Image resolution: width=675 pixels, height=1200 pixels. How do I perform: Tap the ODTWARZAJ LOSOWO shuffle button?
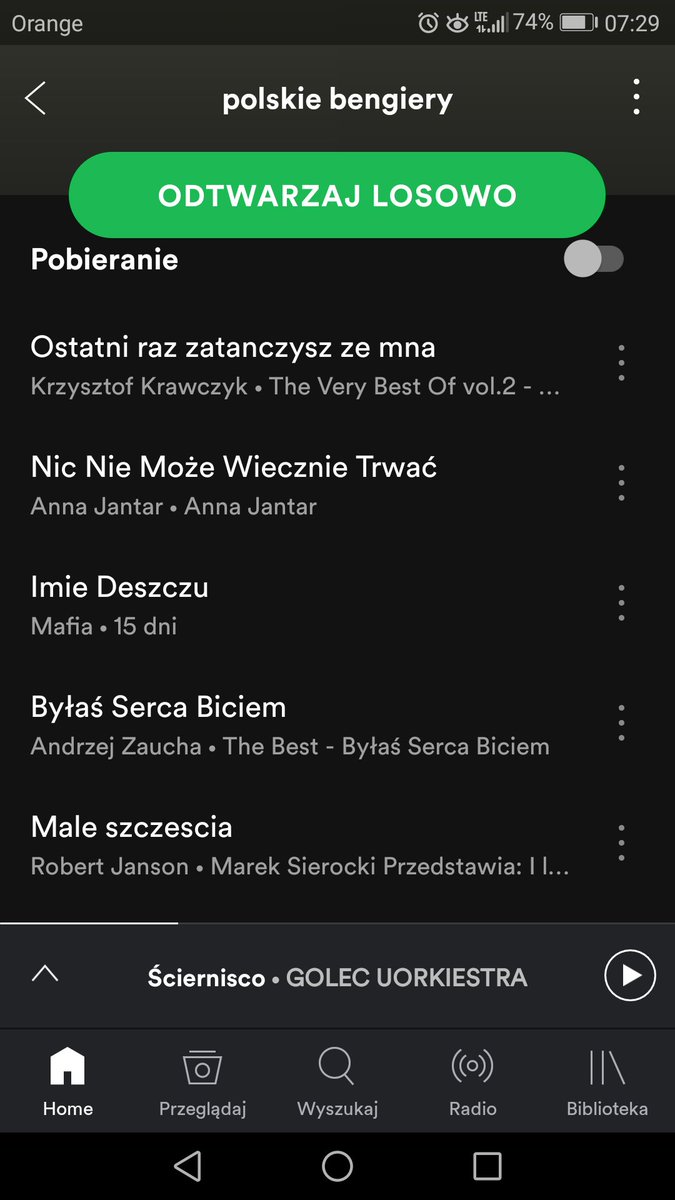point(337,195)
